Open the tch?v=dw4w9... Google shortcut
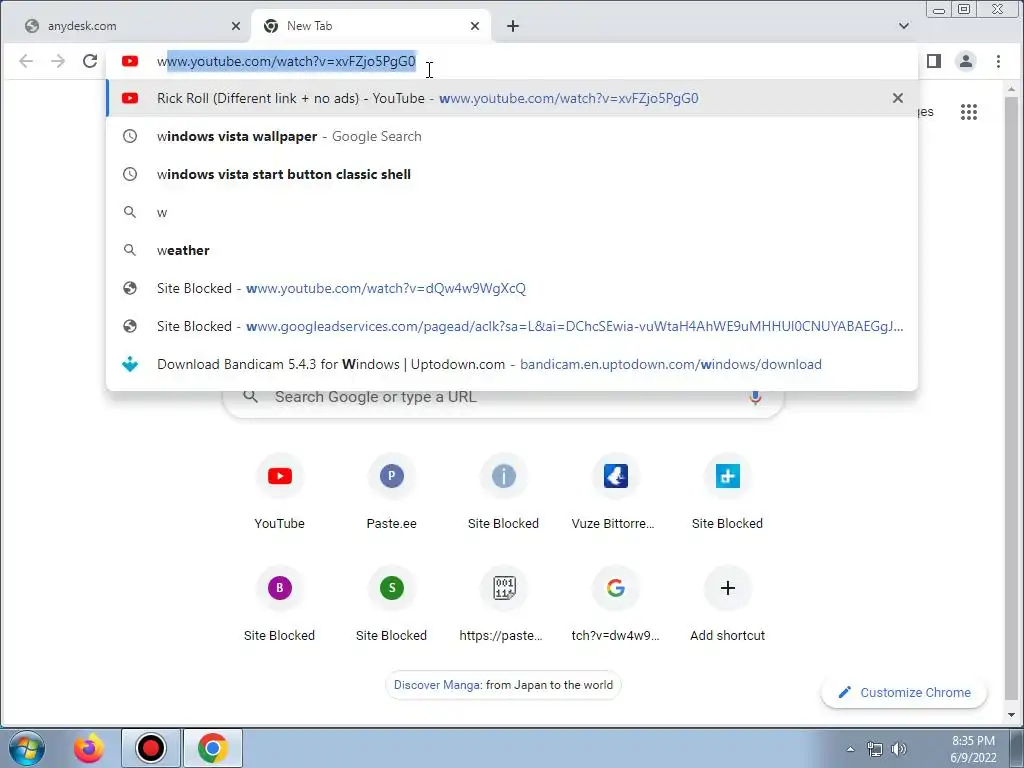The image size is (1024, 768). [x=615, y=604]
